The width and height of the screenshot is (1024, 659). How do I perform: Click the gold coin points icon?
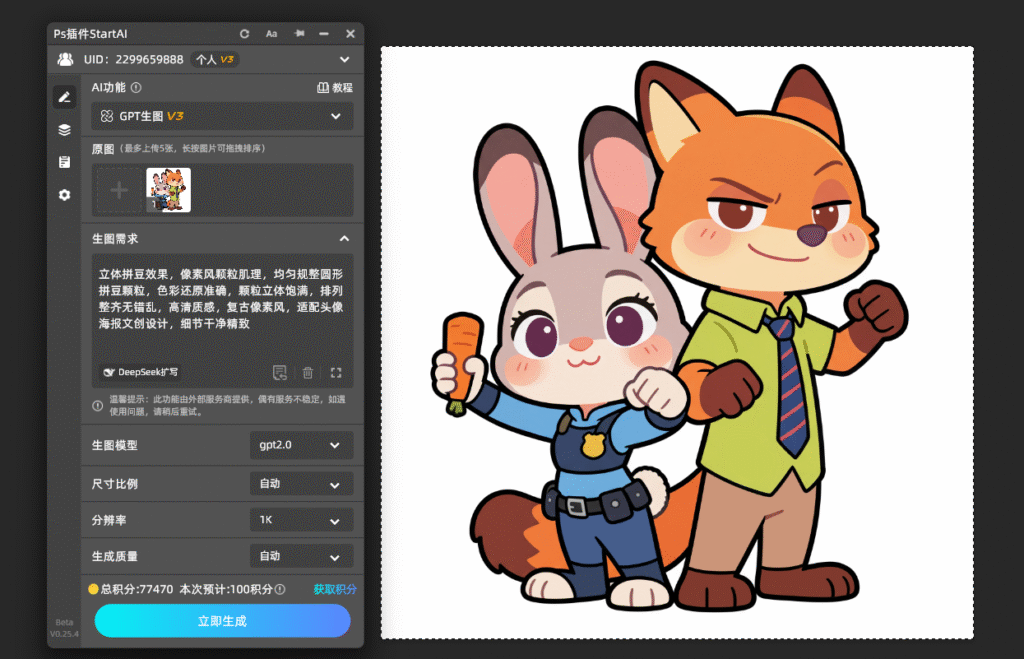point(93,589)
